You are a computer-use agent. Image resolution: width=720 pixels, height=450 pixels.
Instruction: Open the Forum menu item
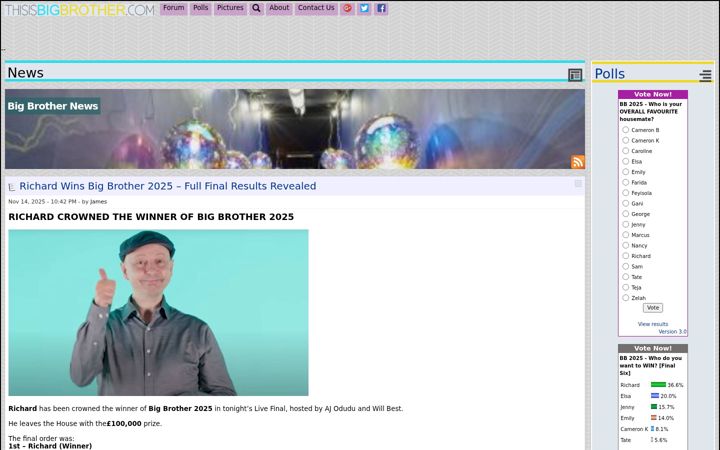click(174, 8)
